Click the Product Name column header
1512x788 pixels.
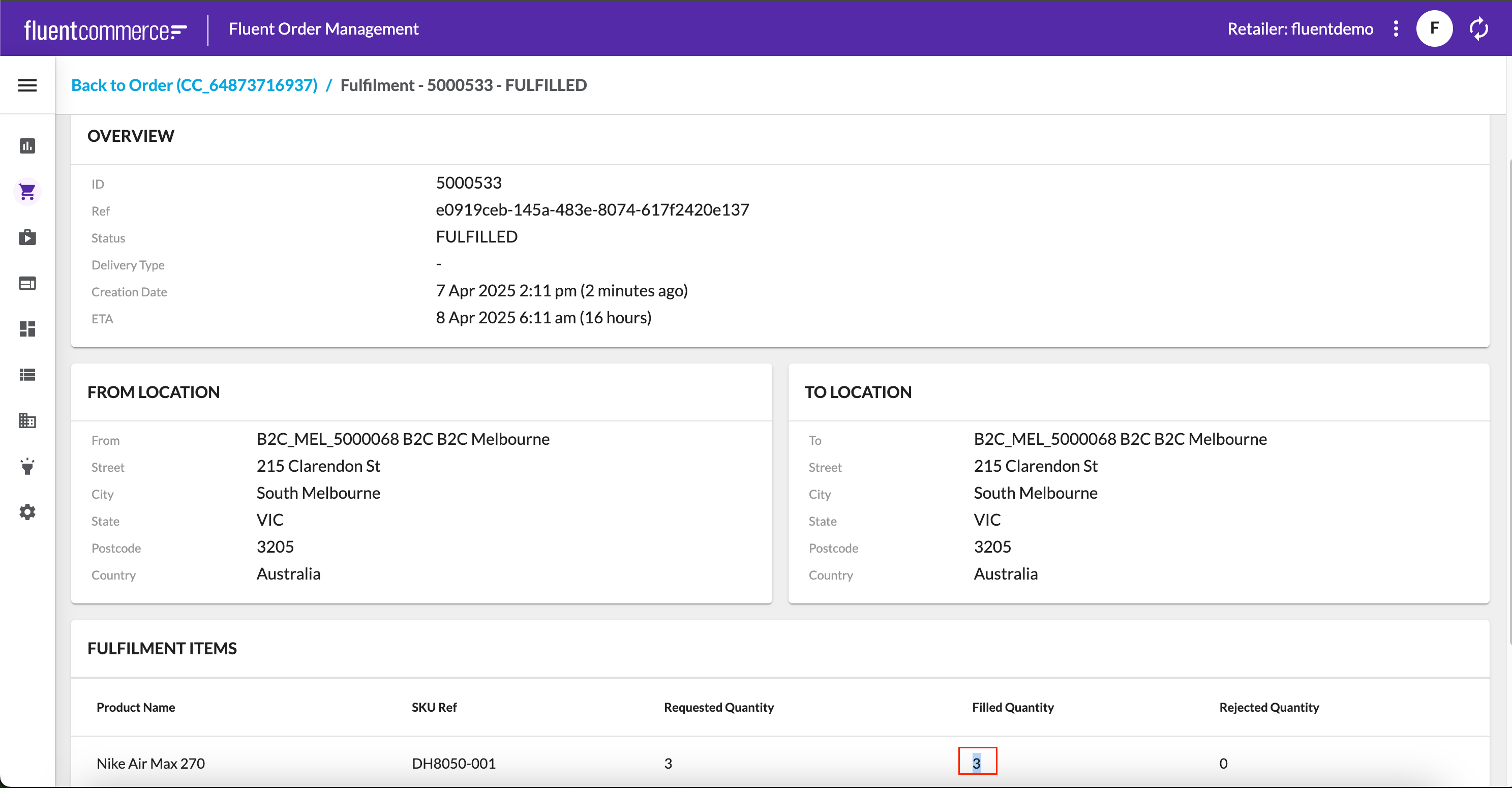(136, 708)
